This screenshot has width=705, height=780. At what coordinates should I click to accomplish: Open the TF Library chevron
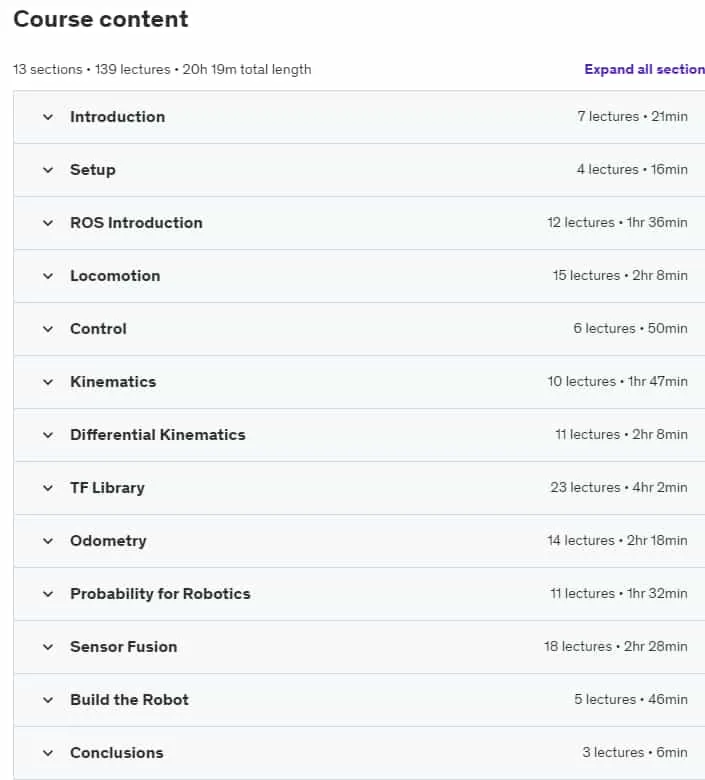coord(48,488)
